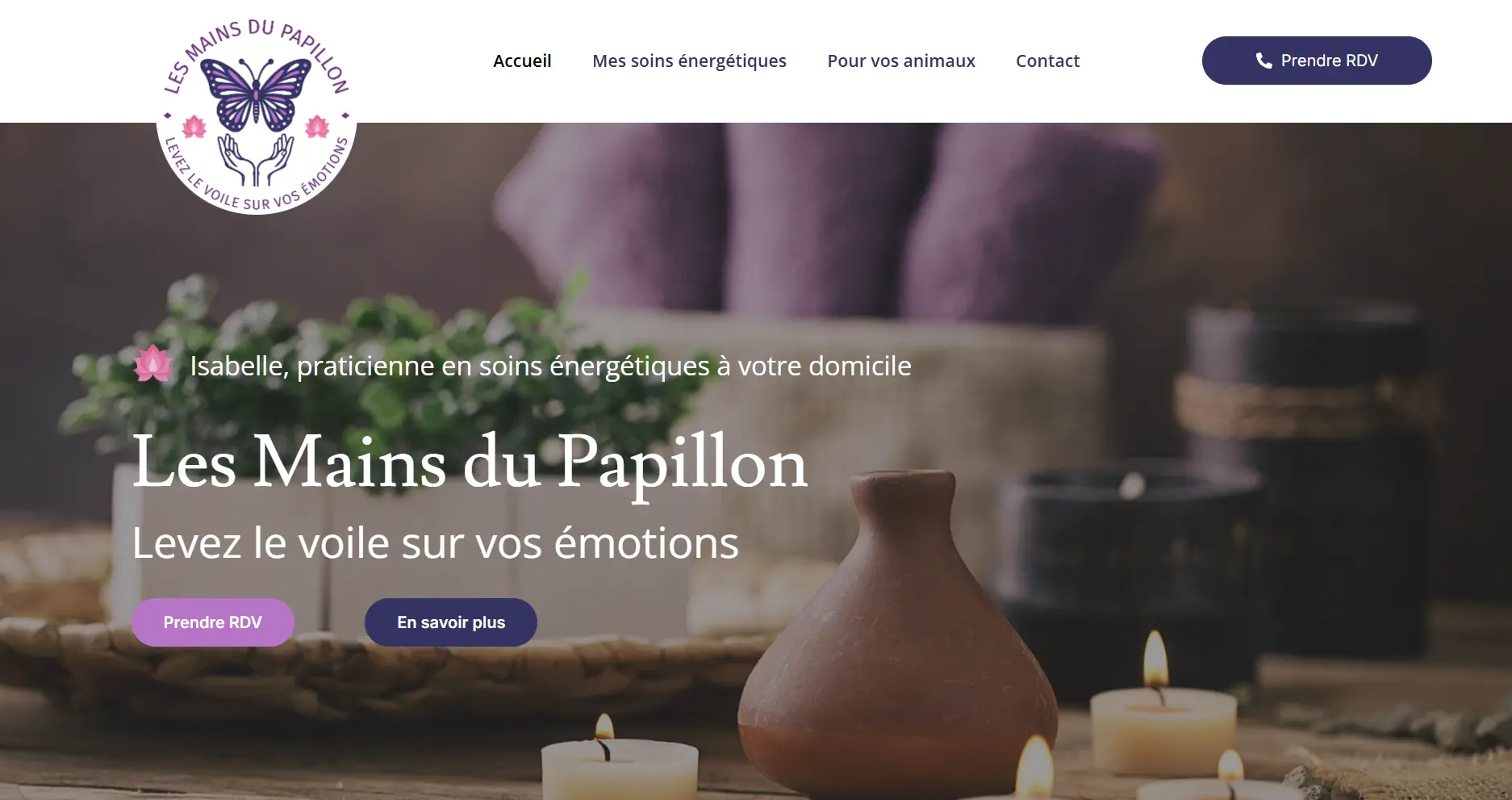
Task: Click the pink lotus beside Isabelle's tagline
Action: click(x=152, y=364)
